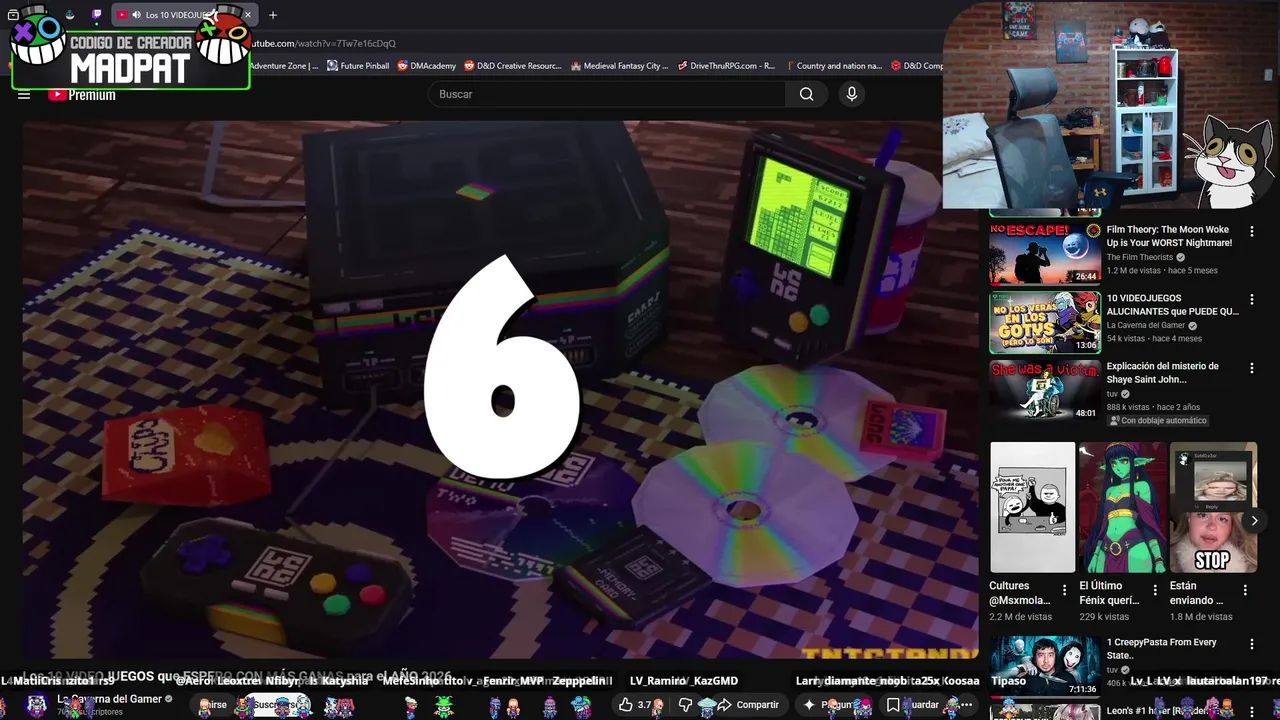Image resolution: width=1280 pixels, height=720 pixels.
Task: Open the YouTube hamburger guide menu
Action: (24, 95)
